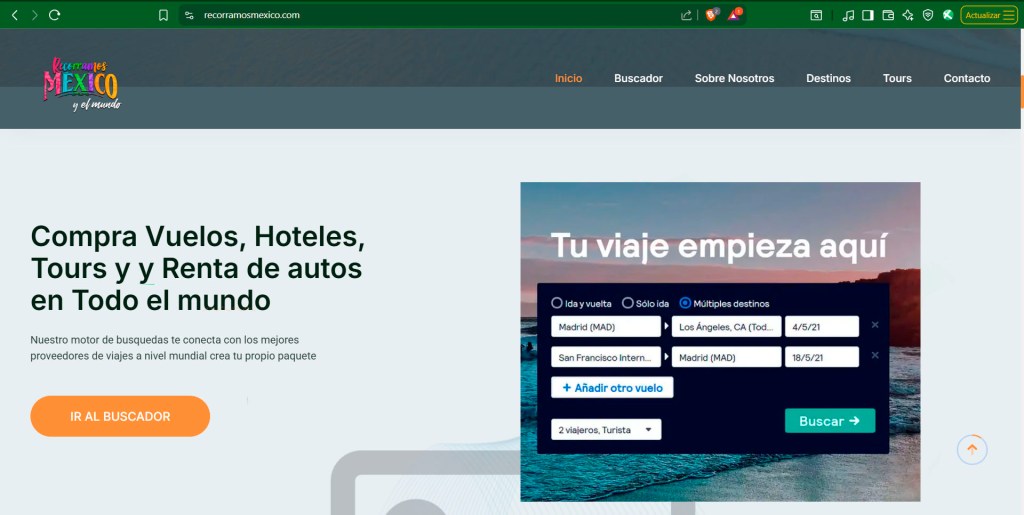Click the Recorramos Mexico site logo
The height and width of the screenshot is (515, 1024).
[x=82, y=84]
